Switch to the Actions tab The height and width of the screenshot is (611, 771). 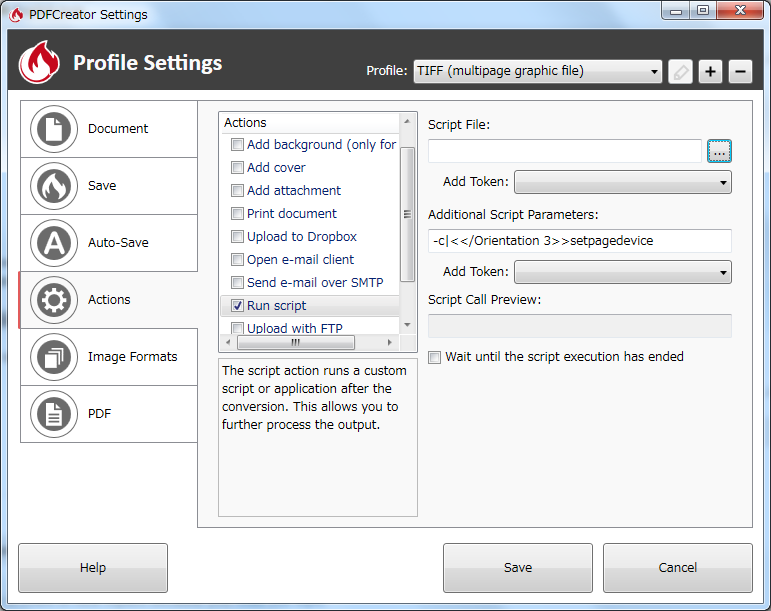click(x=109, y=300)
